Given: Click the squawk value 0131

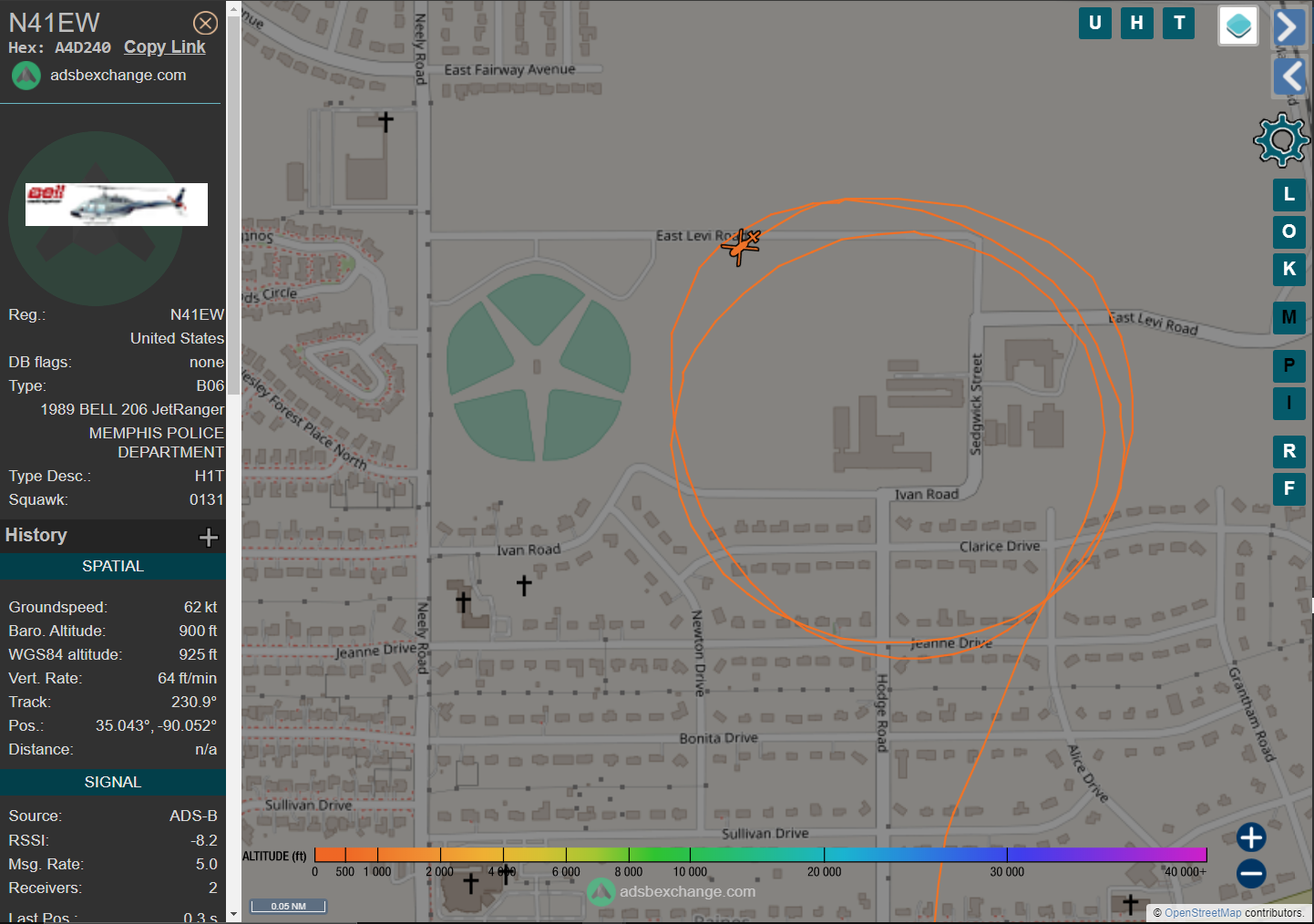Looking at the screenshot, I should pyautogui.click(x=206, y=499).
